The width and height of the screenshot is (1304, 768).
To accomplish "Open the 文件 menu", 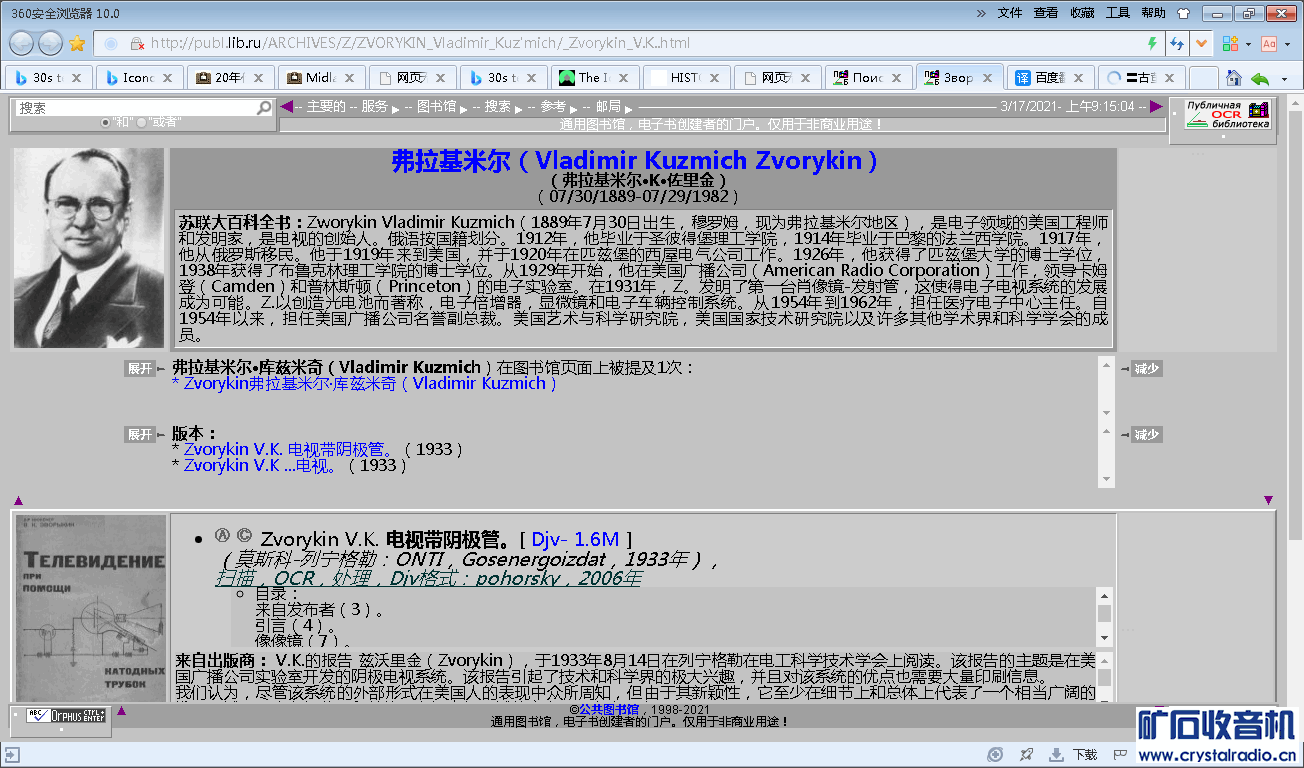I will tap(1010, 13).
